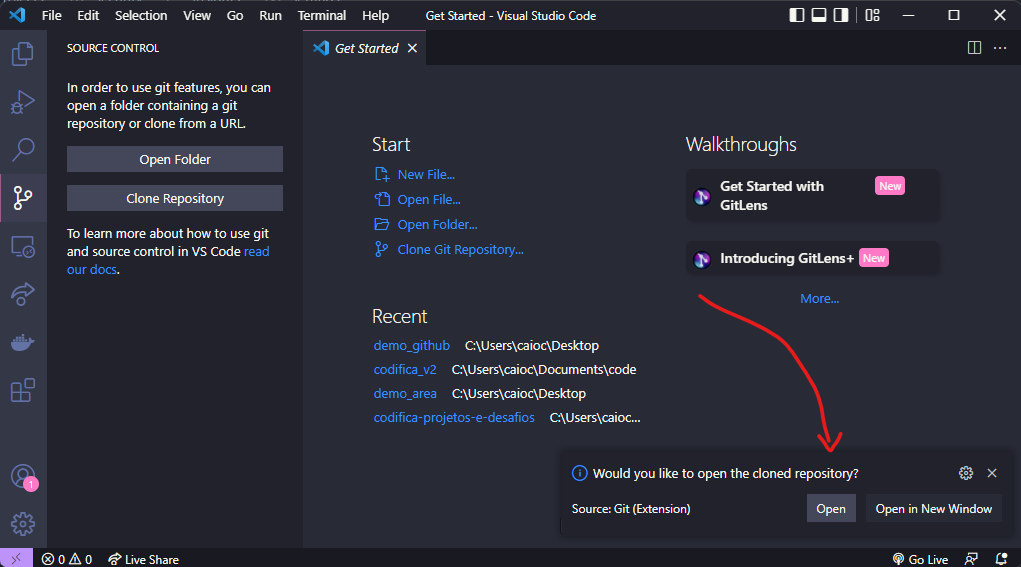The width and height of the screenshot is (1021, 567).
Task: Open notification settings gear in the prompt
Action: pyautogui.click(x=965, y=473)
